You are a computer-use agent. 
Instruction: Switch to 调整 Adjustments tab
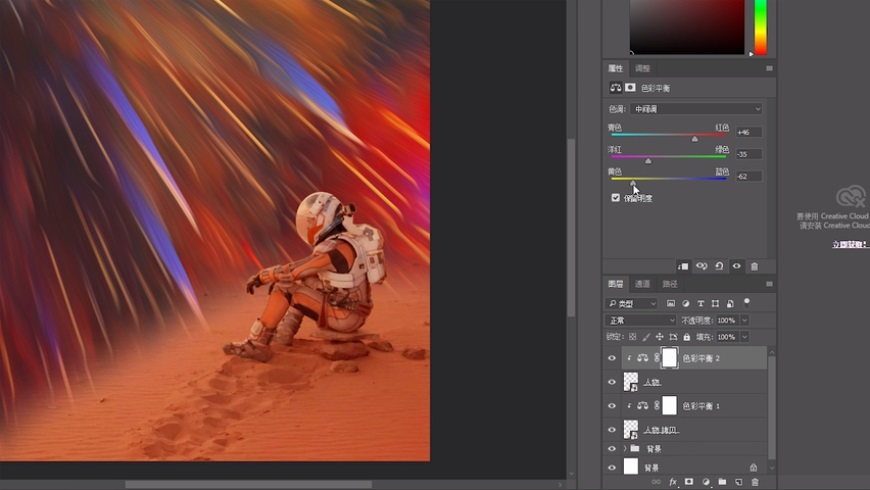643,68
